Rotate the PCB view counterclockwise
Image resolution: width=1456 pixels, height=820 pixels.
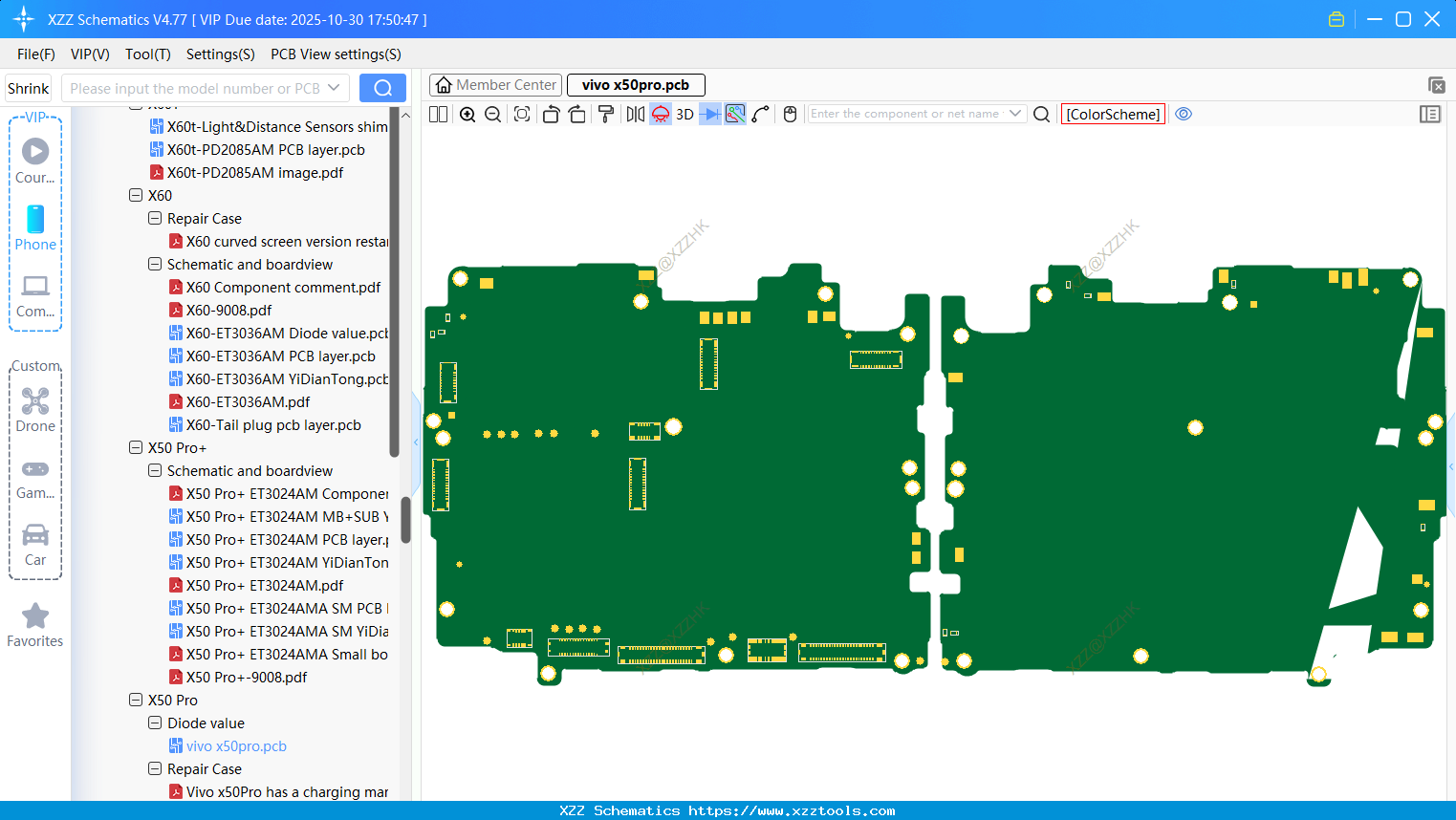pyautogui.click(x=551, y=115)
